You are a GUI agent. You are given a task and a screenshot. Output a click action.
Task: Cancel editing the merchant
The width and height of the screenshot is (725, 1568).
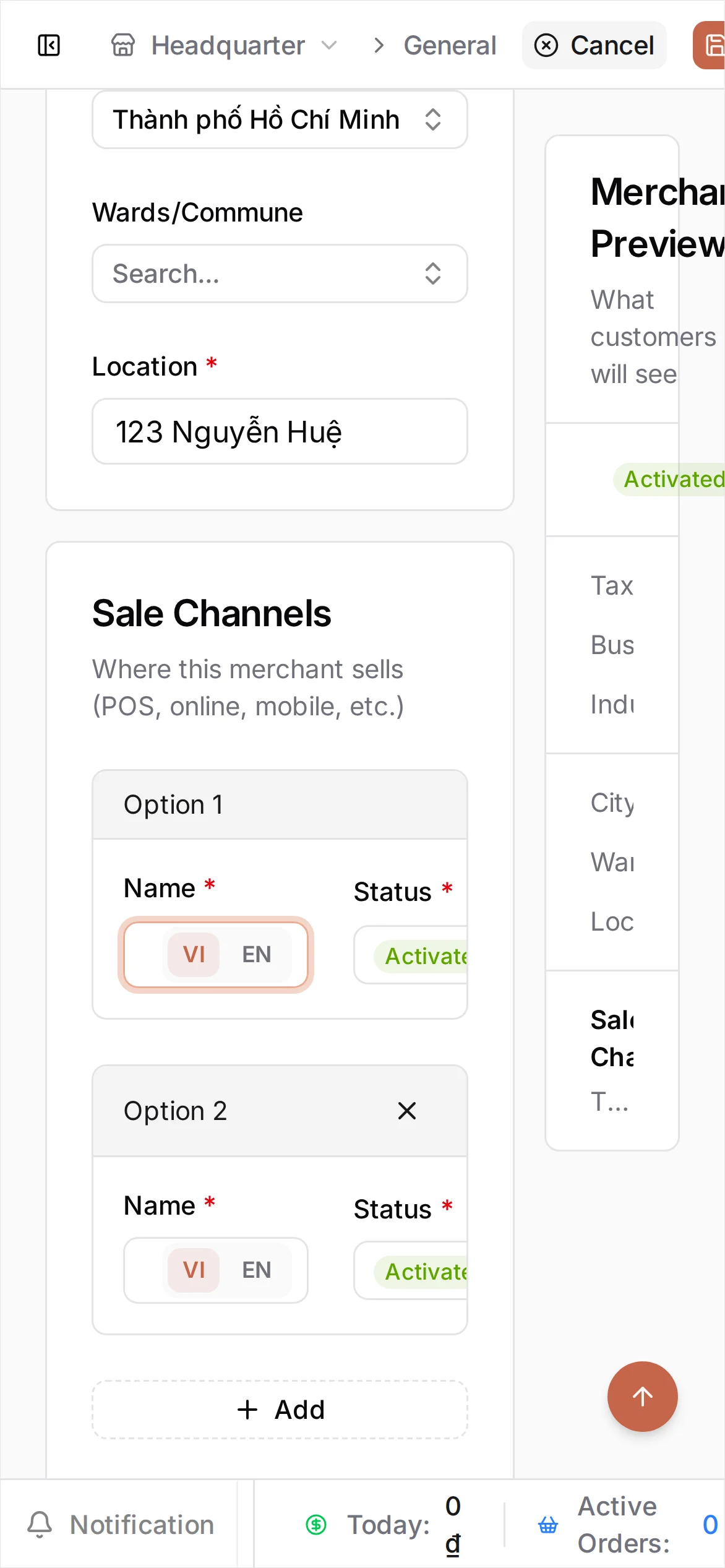point(594,45)
